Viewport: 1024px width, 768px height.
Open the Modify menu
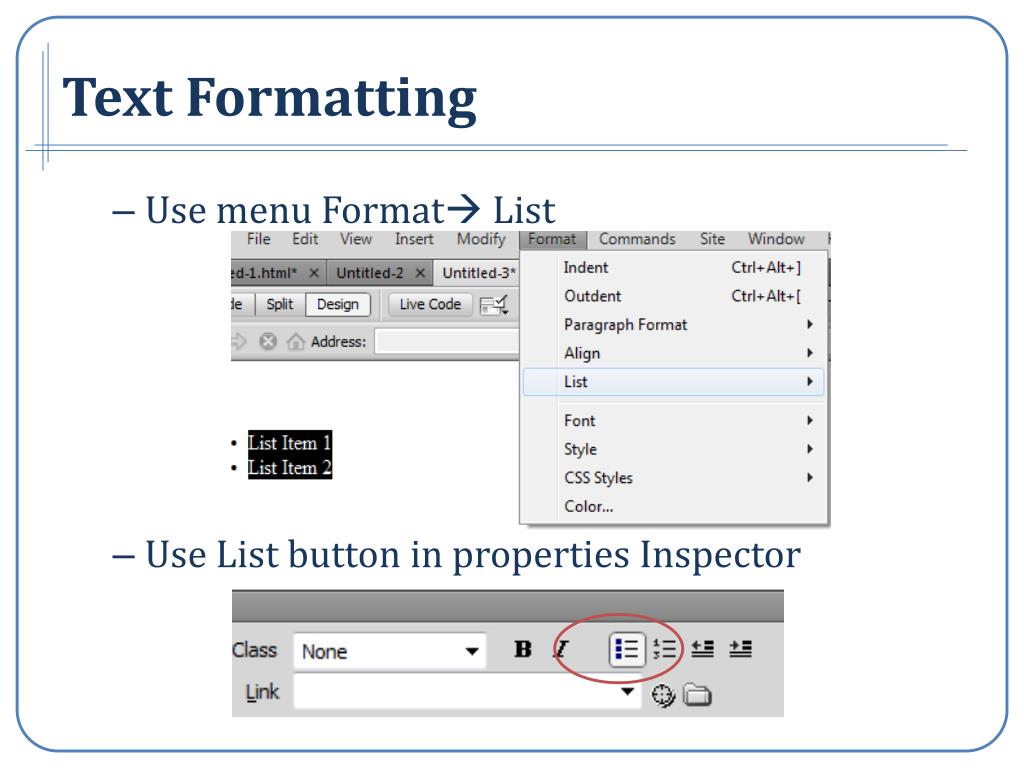(x=481, y=239)
